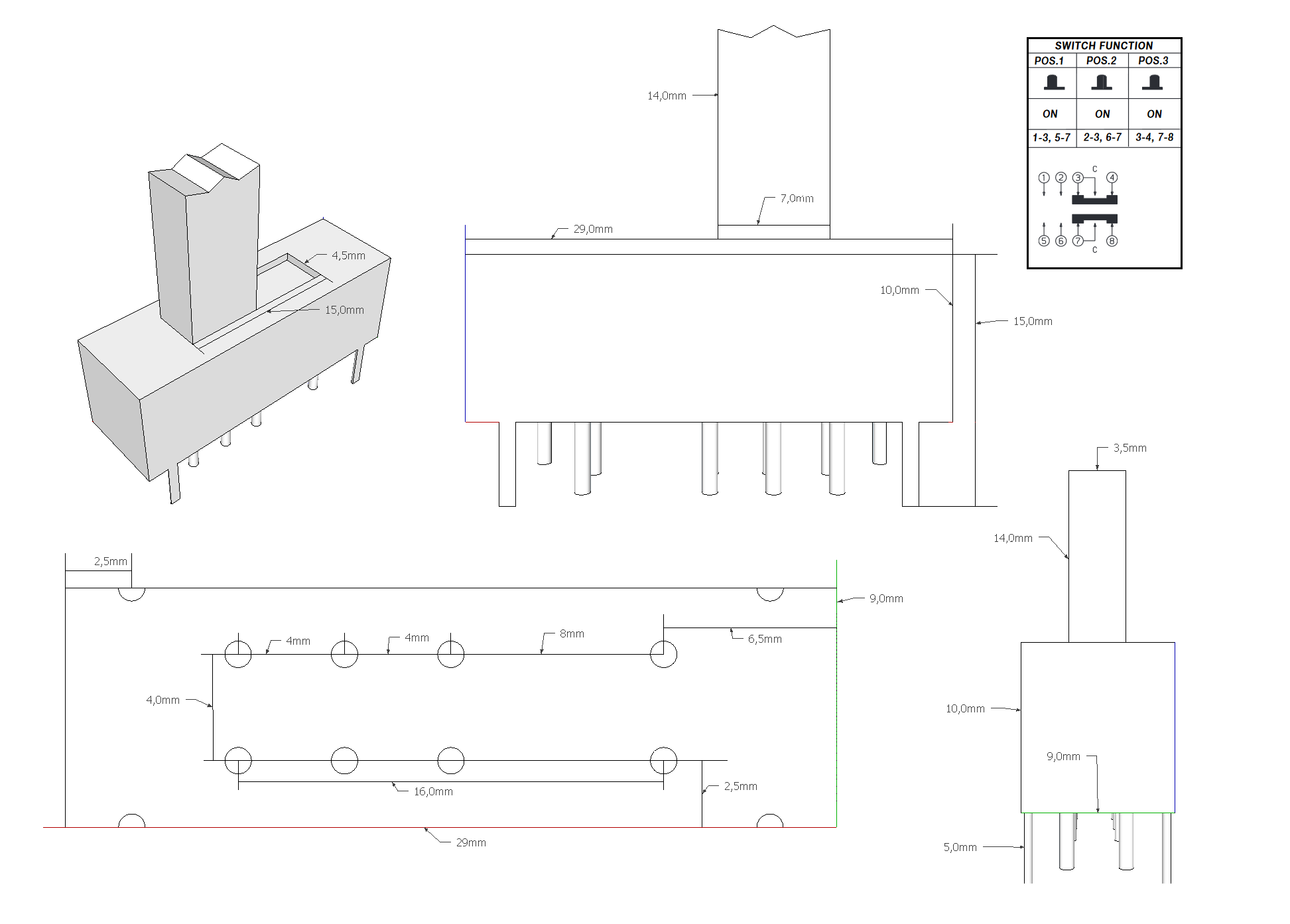The width and height of the screenshot is (1290, 924).
Task: Click the 3,5mm label above side view
Action: pyautogui.click(x=1129, y=448)
